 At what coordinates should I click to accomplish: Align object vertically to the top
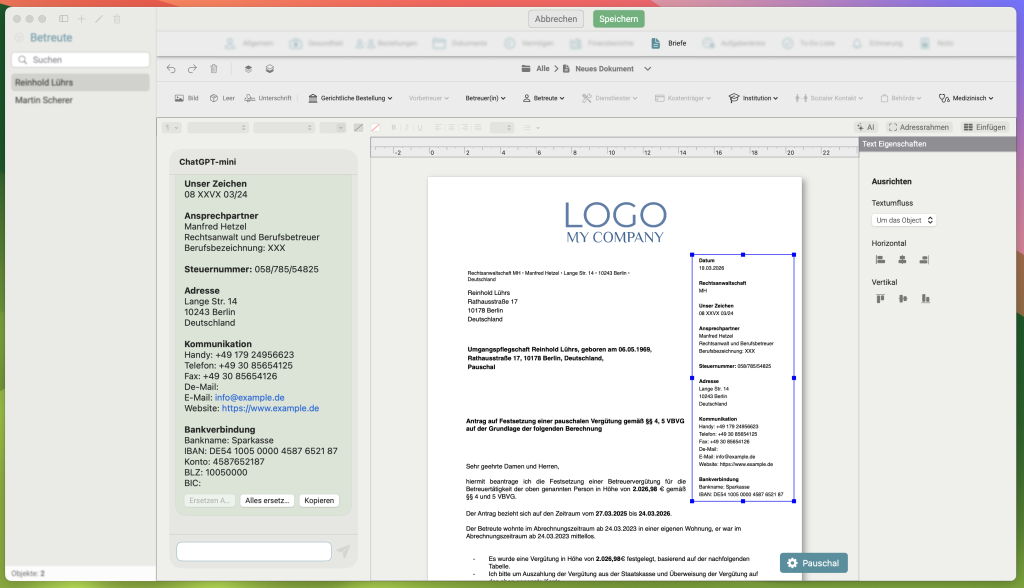pyautogui.click(x=880, y=298)
